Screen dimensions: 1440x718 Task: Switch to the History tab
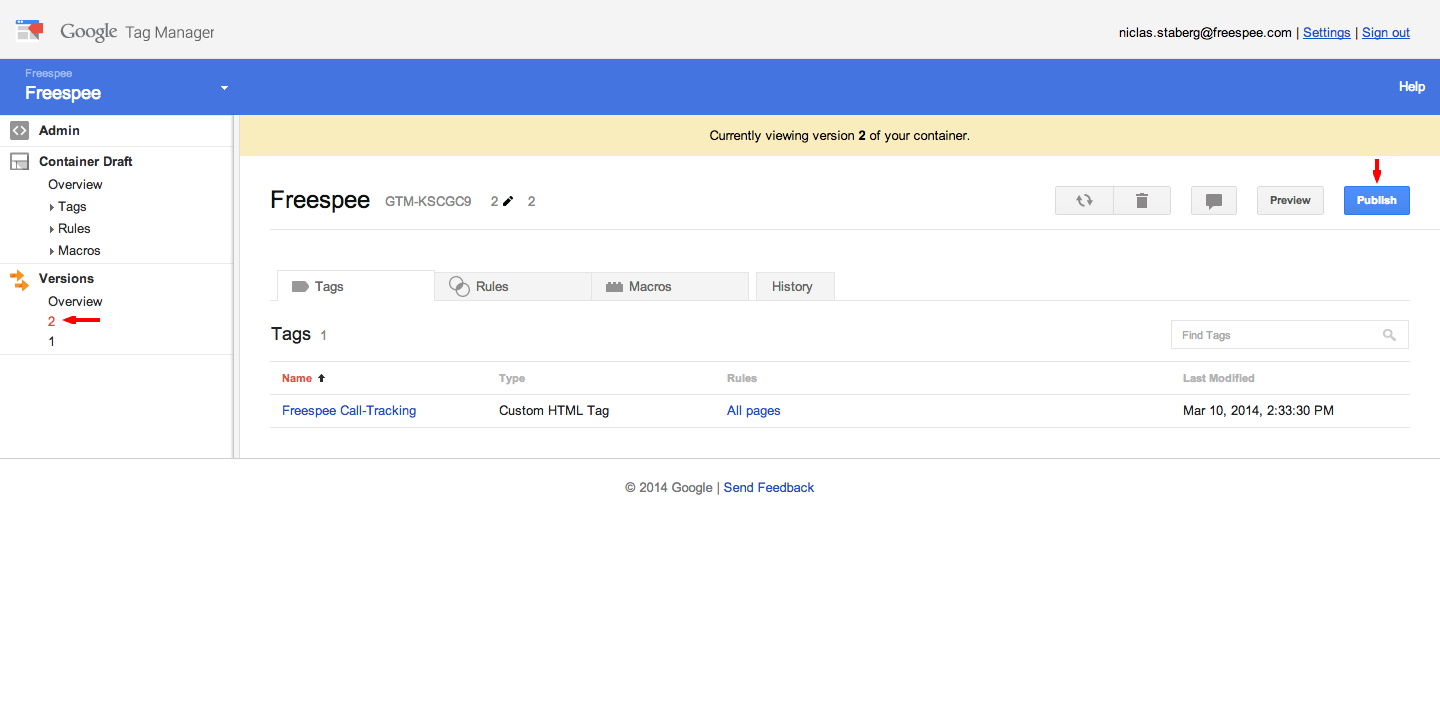(795, 286)
